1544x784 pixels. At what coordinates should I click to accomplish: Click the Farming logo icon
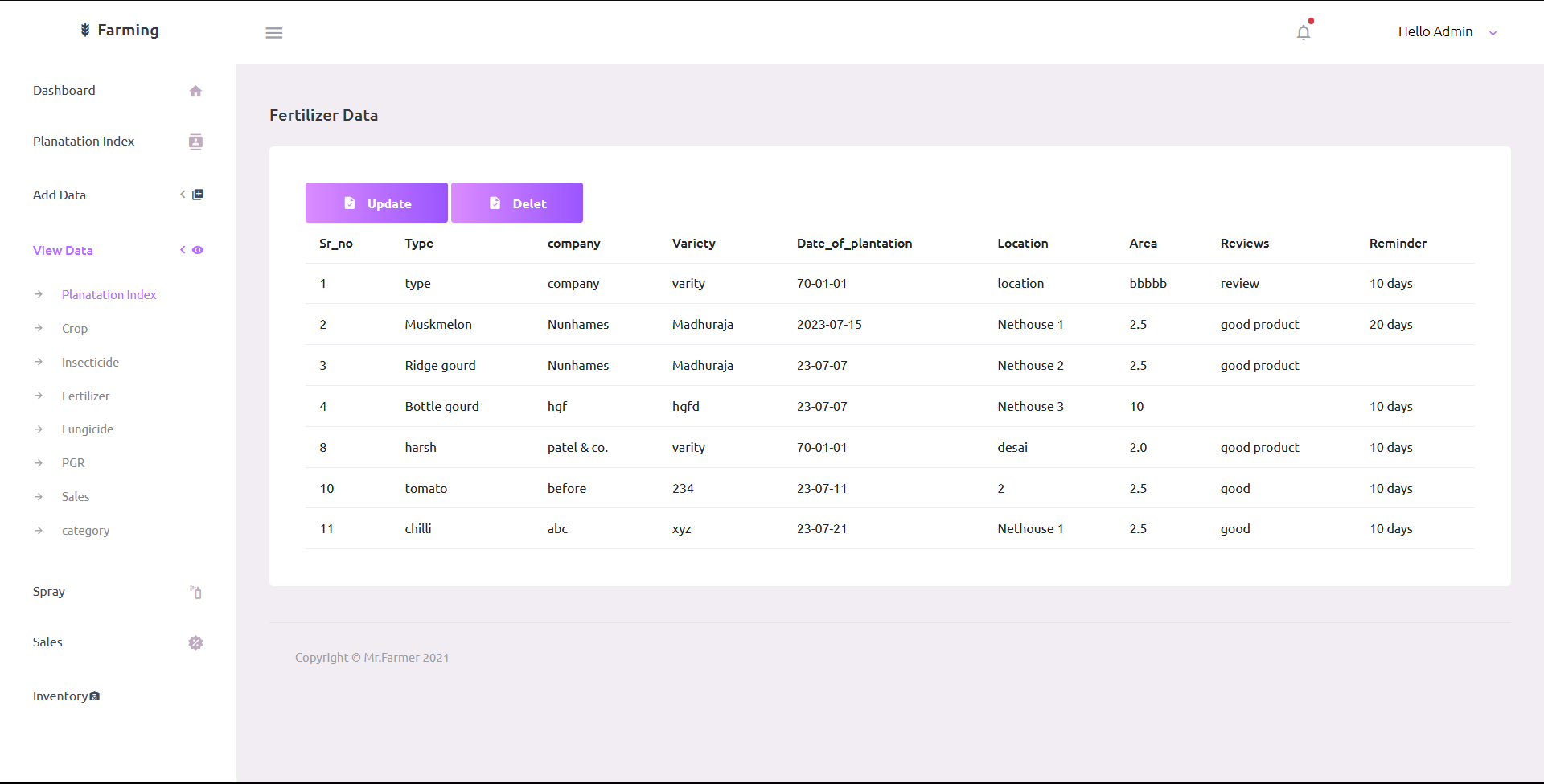[x=84, y=29]
